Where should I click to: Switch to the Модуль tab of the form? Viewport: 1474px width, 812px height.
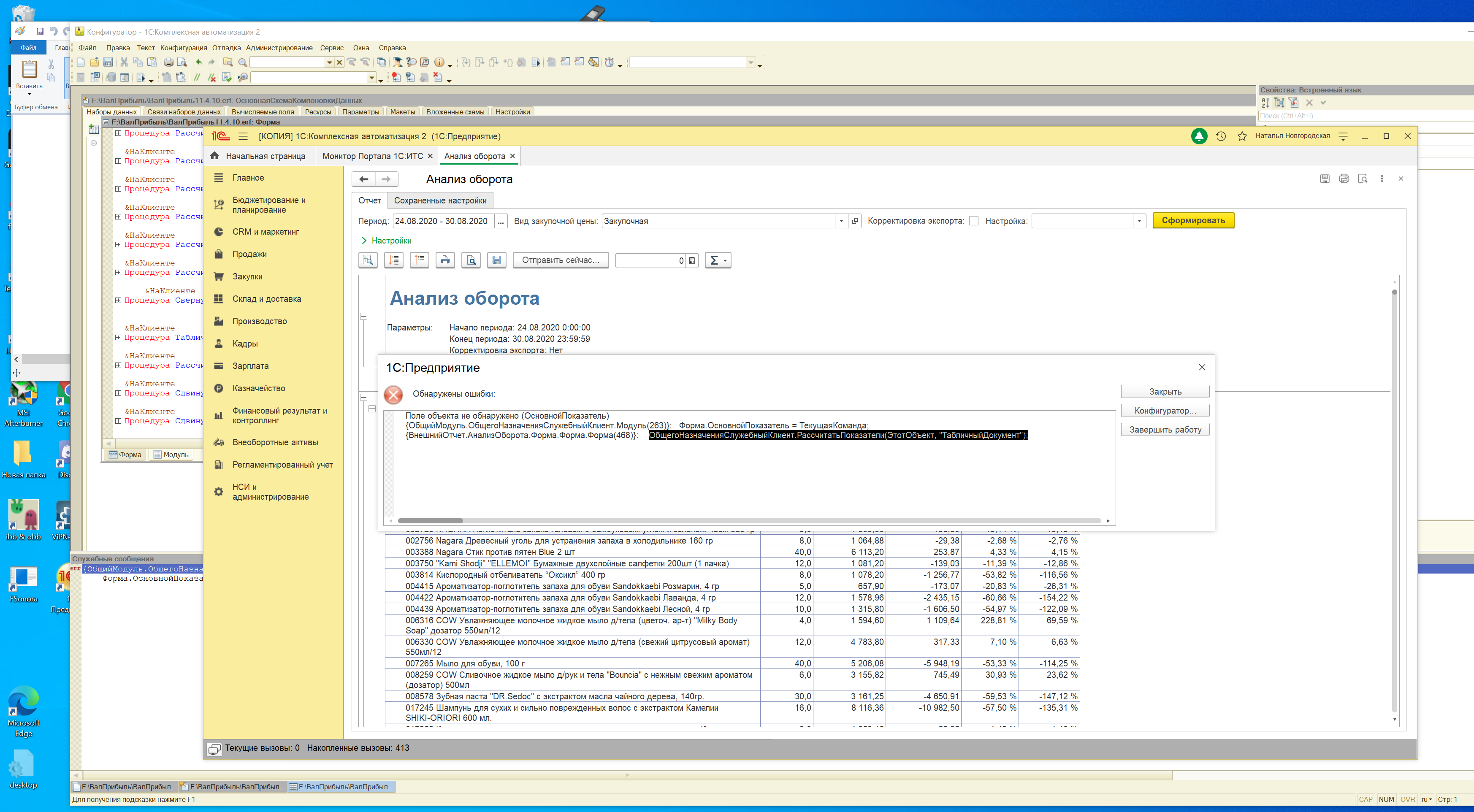171,455
